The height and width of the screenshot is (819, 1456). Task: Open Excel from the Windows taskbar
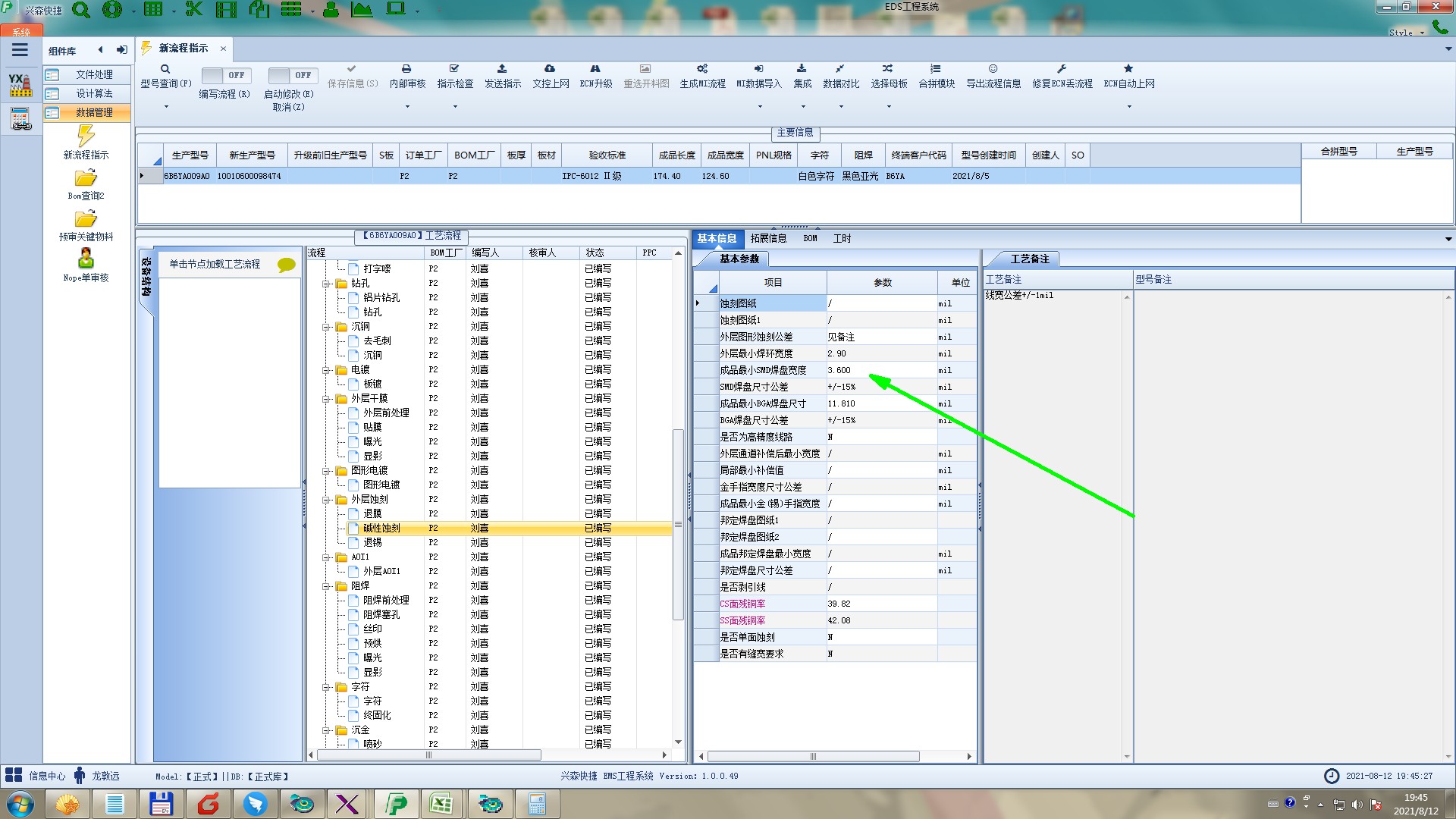pos(441,804)
